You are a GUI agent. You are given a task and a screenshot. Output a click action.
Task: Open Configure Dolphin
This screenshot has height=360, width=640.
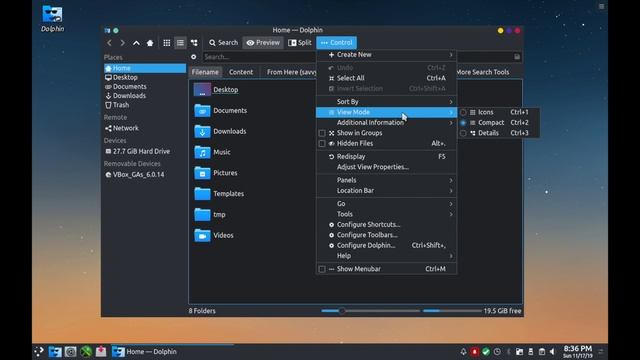386,245
